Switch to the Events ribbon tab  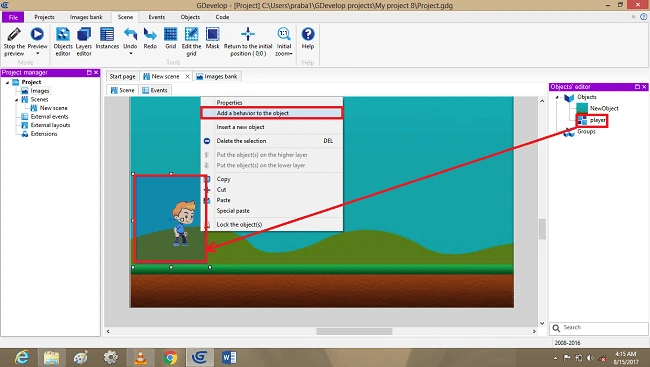point(157,17)
